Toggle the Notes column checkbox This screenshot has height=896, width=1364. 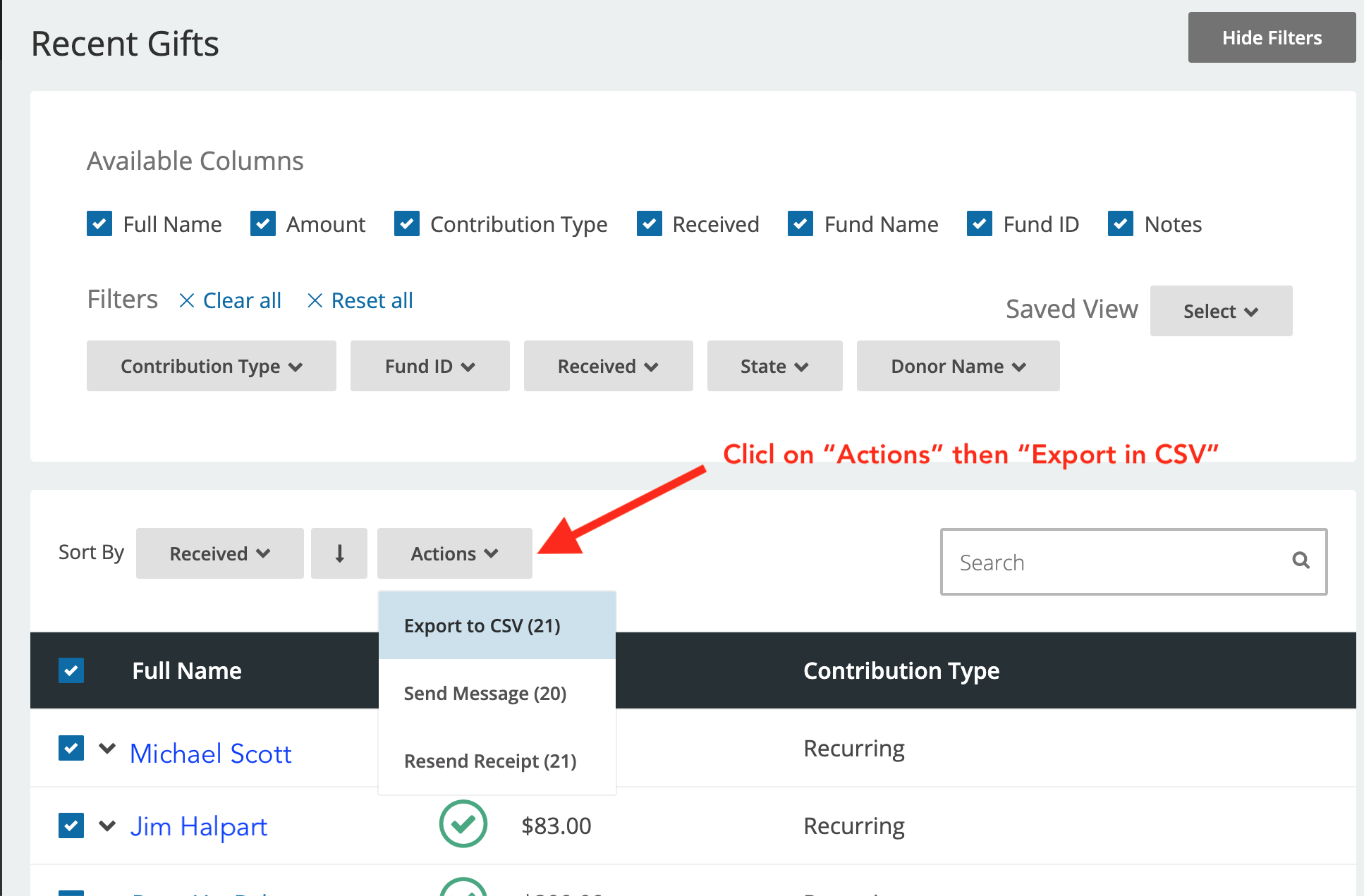click(1121, 224)
